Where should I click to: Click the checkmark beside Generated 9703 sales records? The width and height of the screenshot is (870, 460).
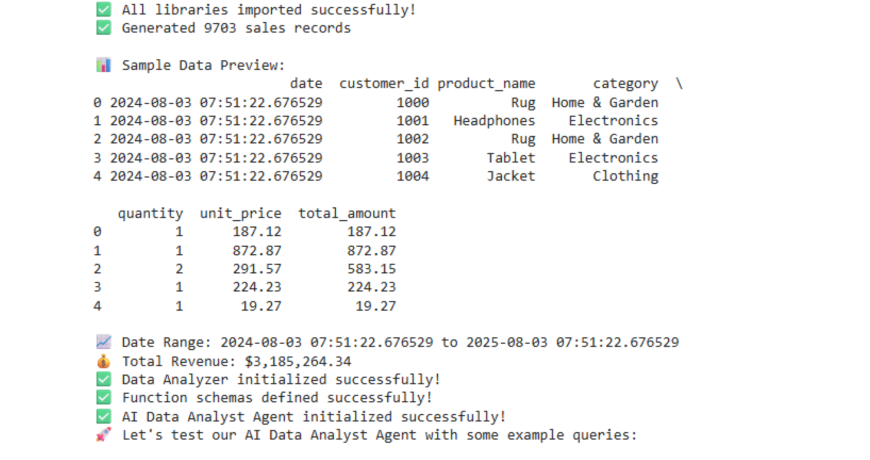pyautogui.click(x=103, y=28)
